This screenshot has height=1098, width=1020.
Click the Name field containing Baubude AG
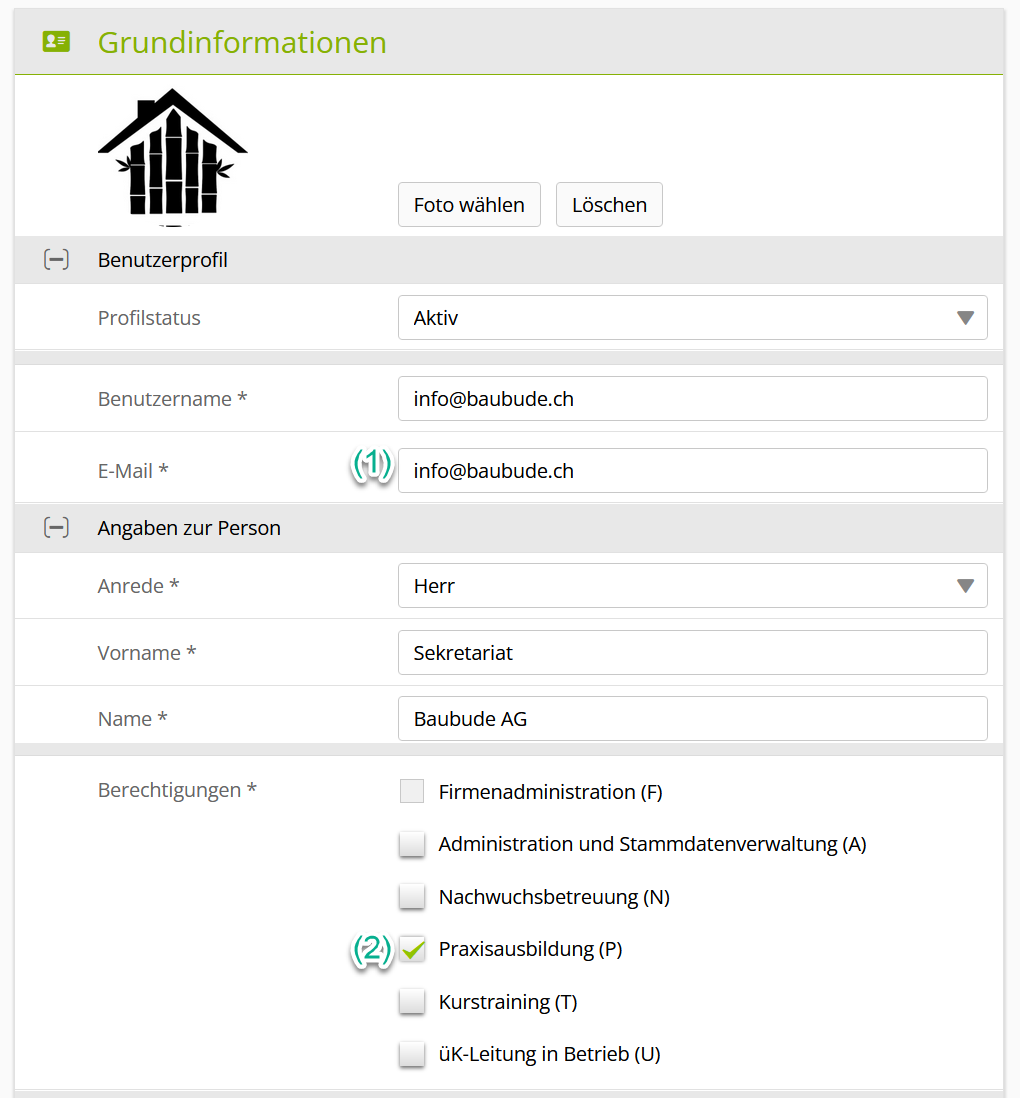(692, 719)
